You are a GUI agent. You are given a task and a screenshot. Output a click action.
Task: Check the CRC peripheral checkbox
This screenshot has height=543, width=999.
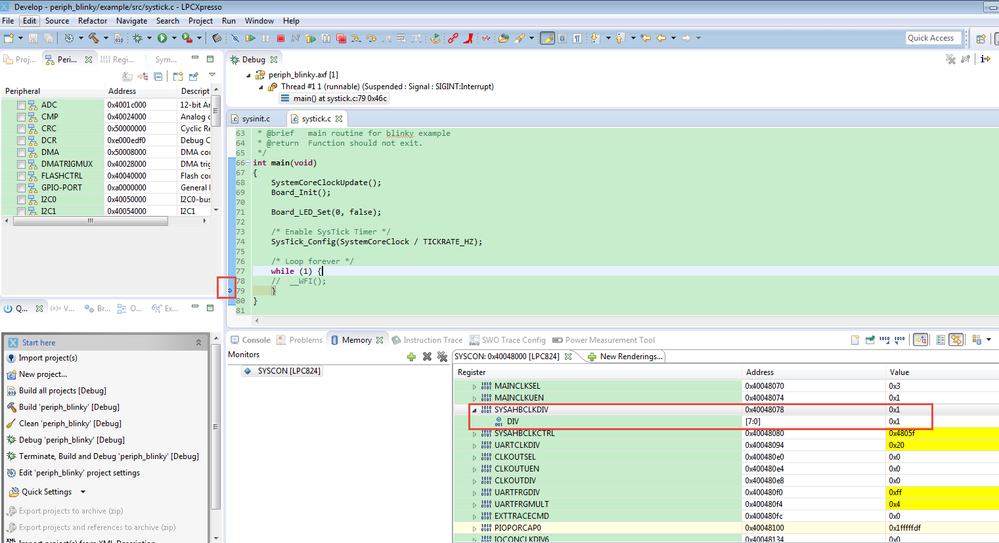point(21,129)
